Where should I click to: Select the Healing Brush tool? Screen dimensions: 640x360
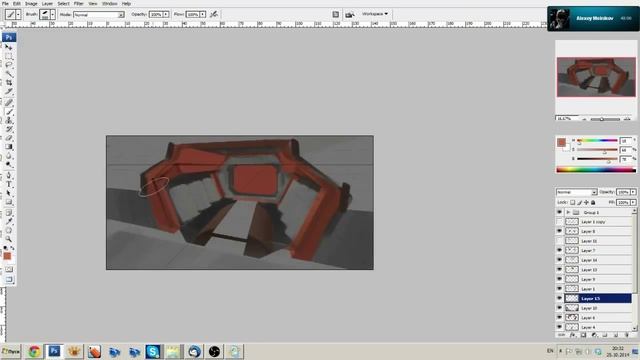(x=9, y=102)
